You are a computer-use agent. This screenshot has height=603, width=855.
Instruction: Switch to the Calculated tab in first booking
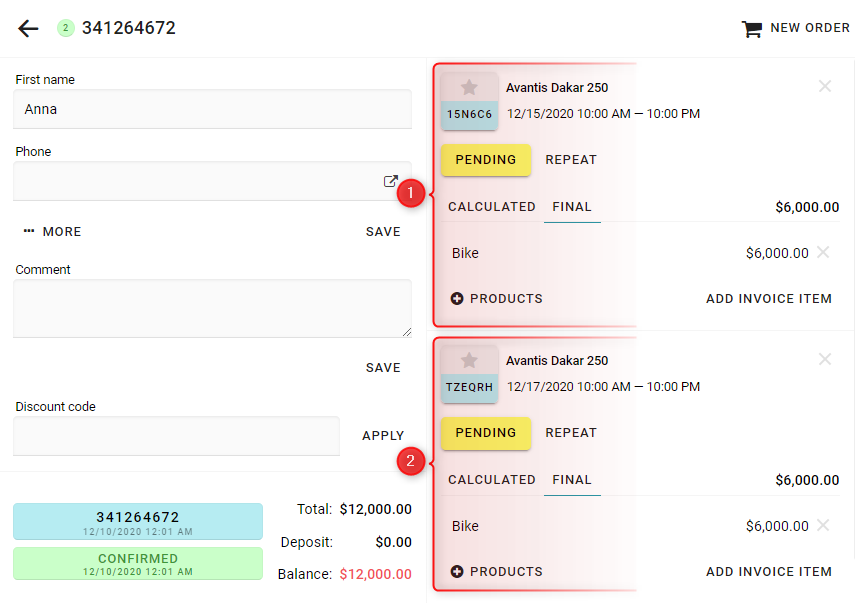[492, 207]
